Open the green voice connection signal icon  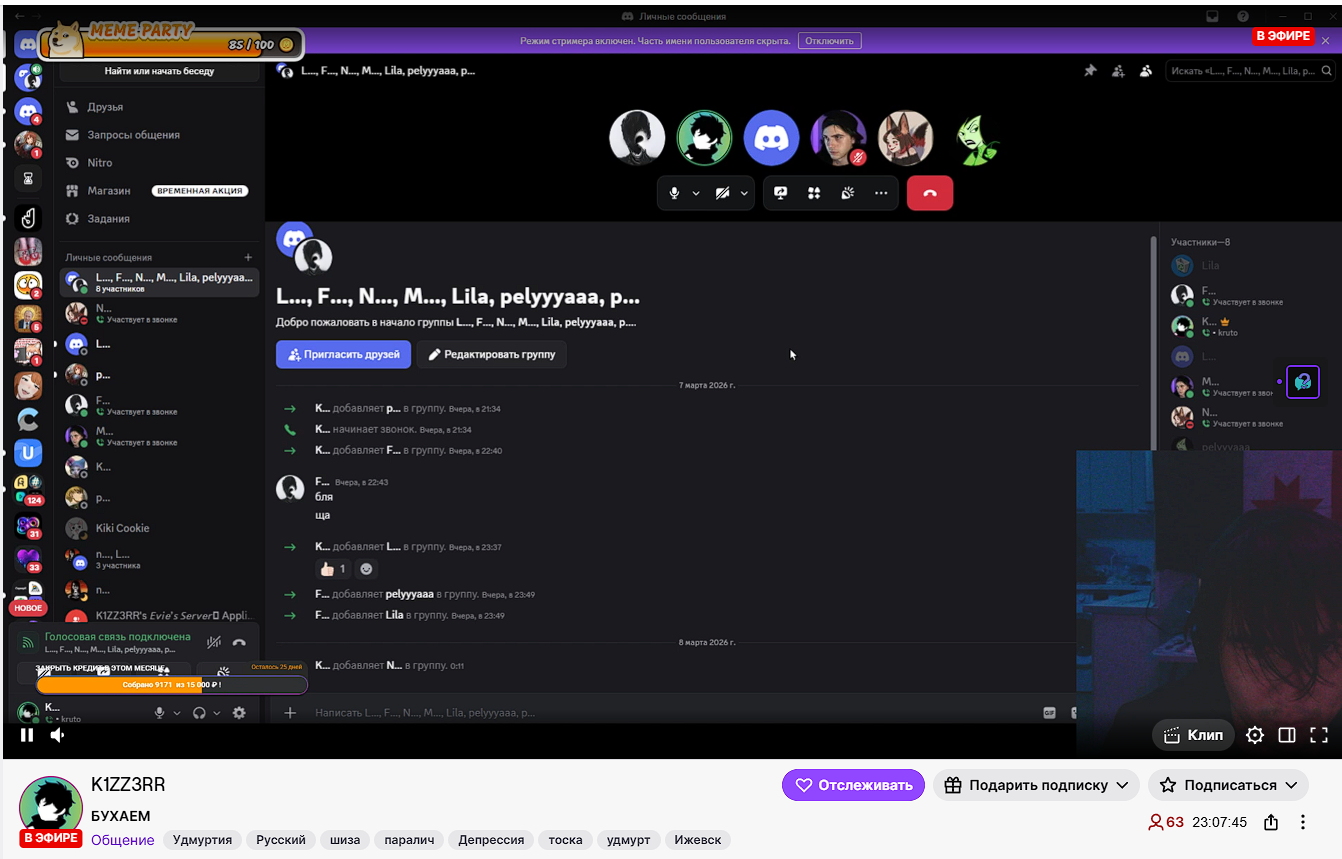click(28, 643)
